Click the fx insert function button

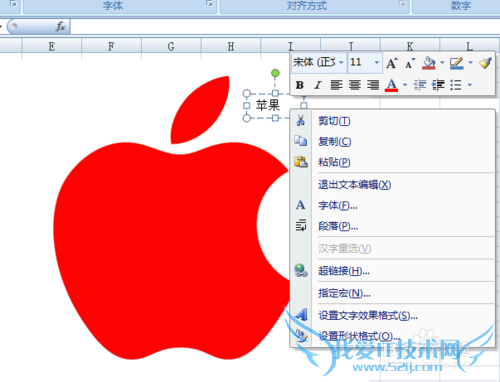pos(60,26)
